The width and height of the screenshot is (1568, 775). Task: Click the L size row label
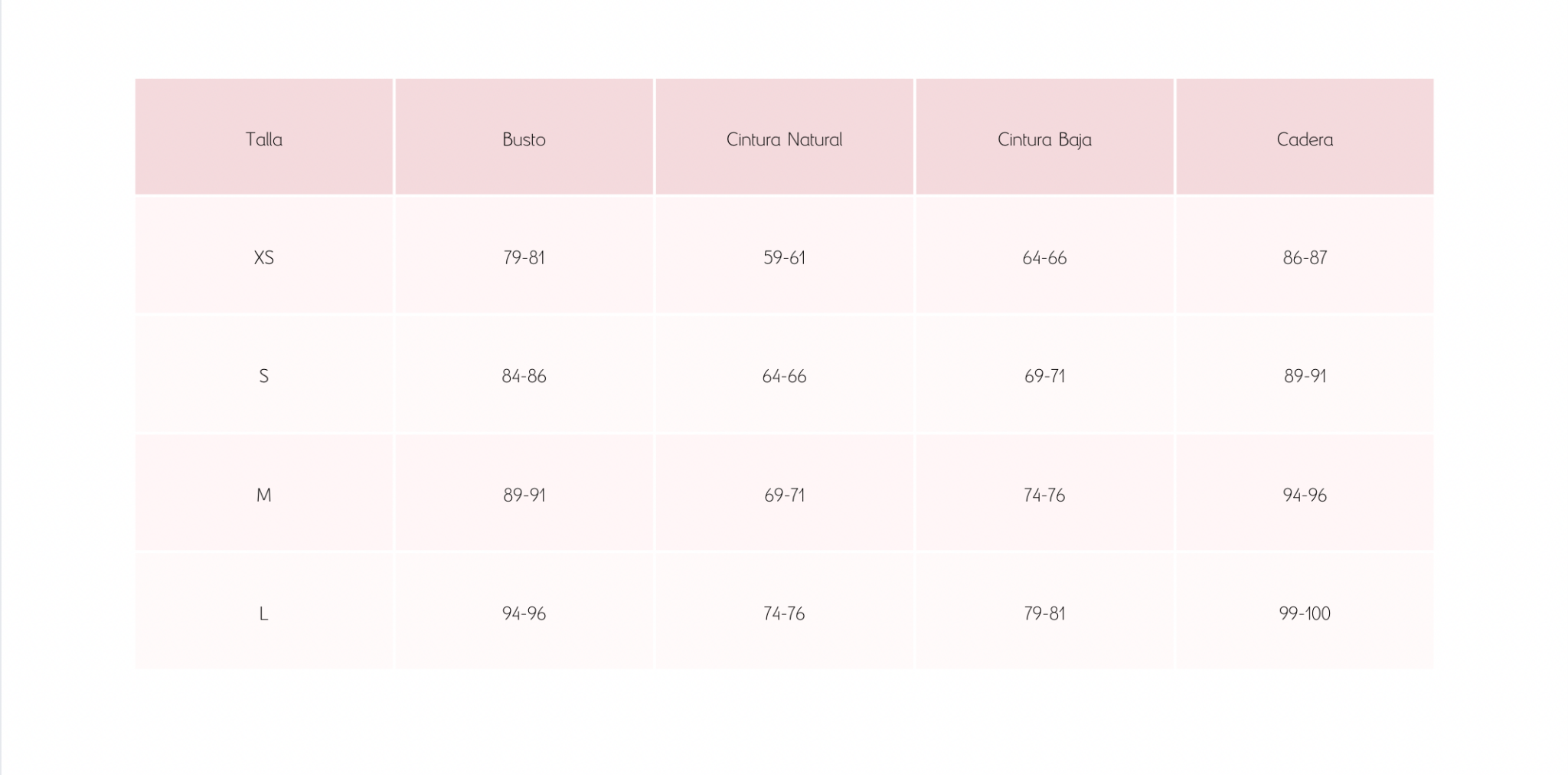[x=263, y=613]
